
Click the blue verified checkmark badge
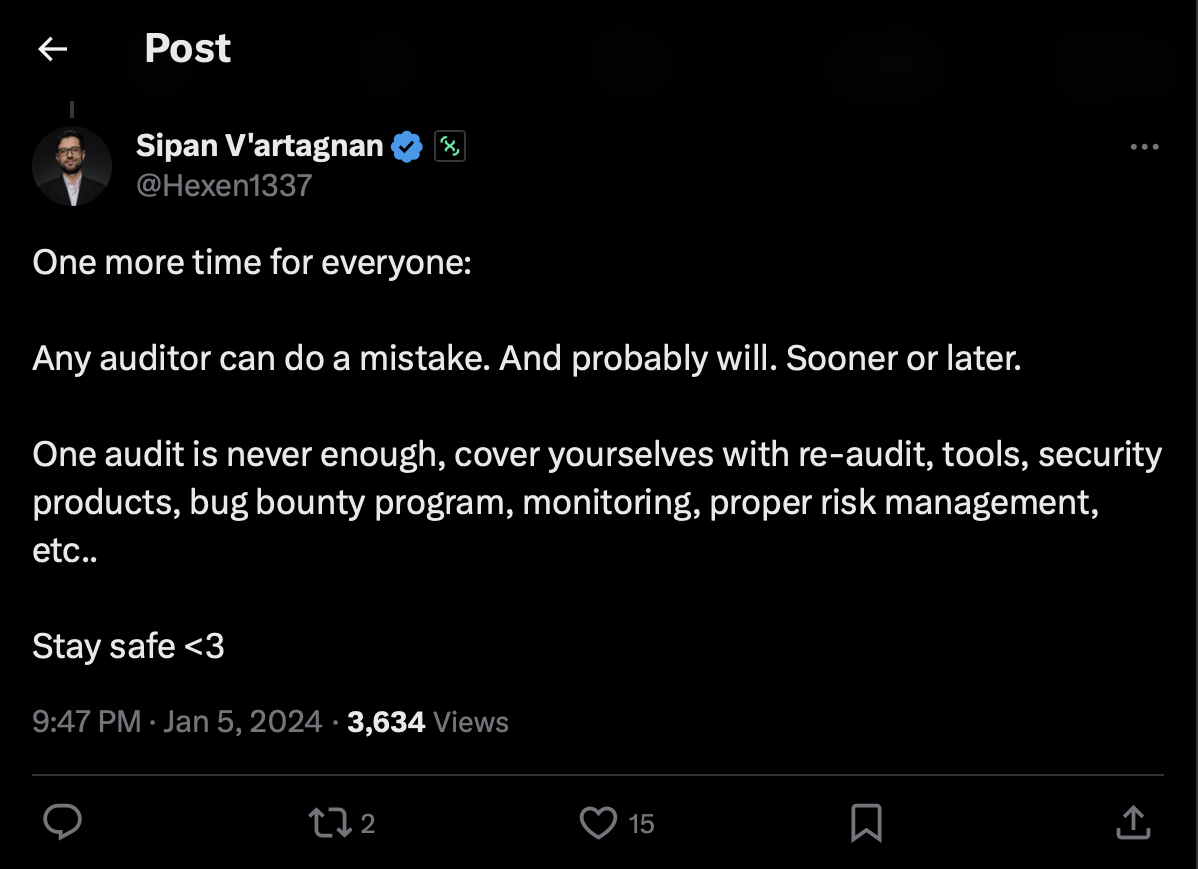tap(406, 146)
